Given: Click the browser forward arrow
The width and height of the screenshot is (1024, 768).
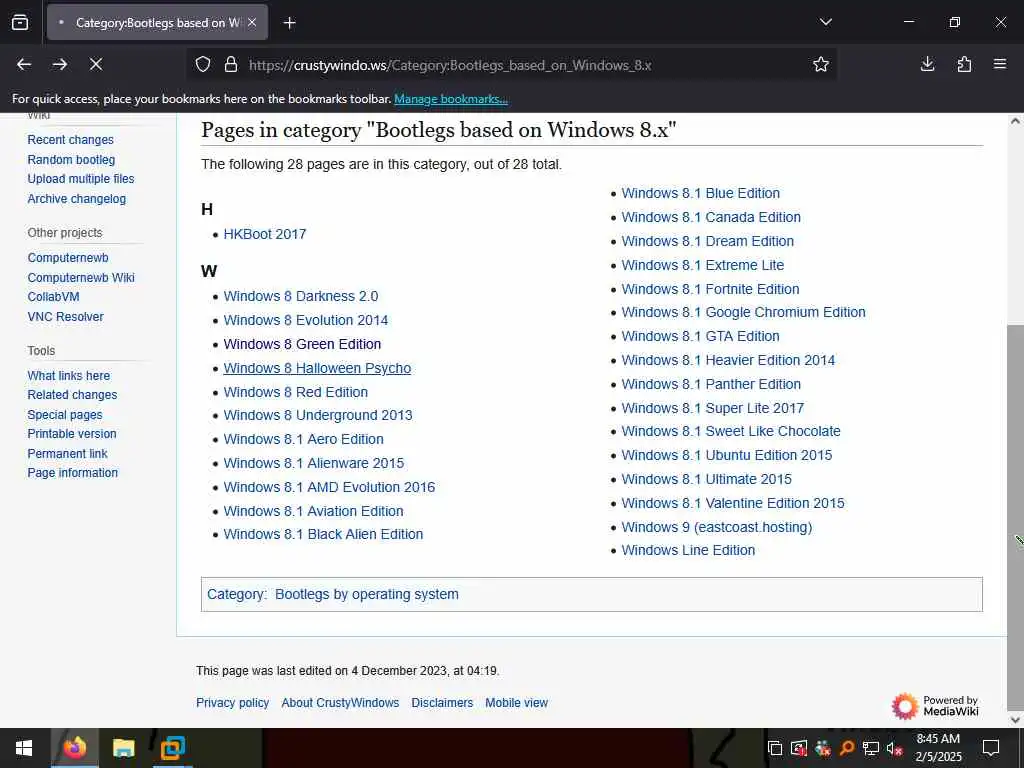Looking at the screenshot, I should (x=59, y=64).
